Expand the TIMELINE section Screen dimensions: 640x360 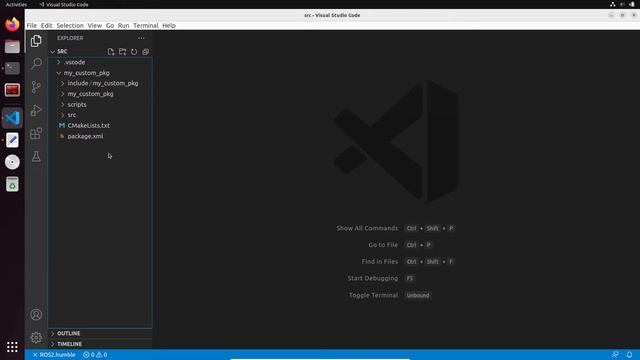pyautogui.click(x=100, y=344)
